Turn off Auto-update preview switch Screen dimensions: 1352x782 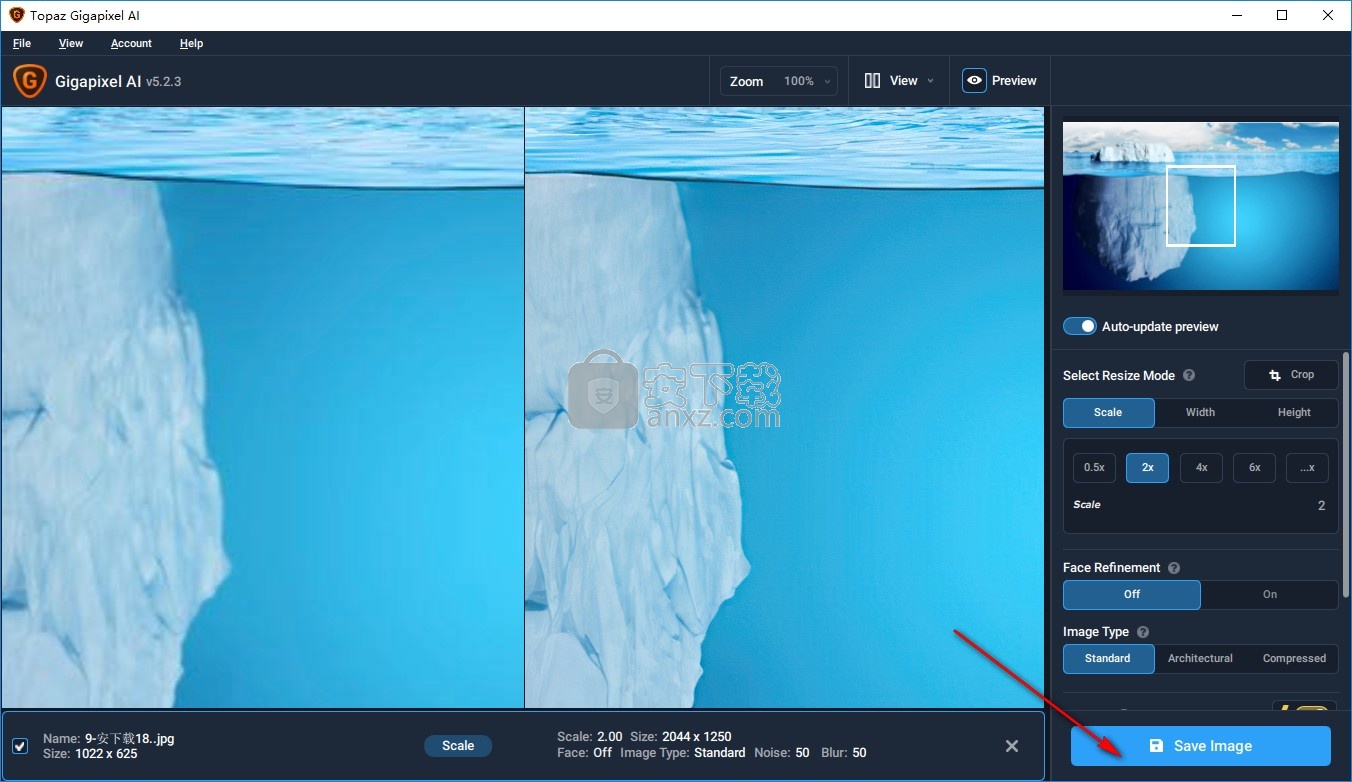pos(1080,326)
